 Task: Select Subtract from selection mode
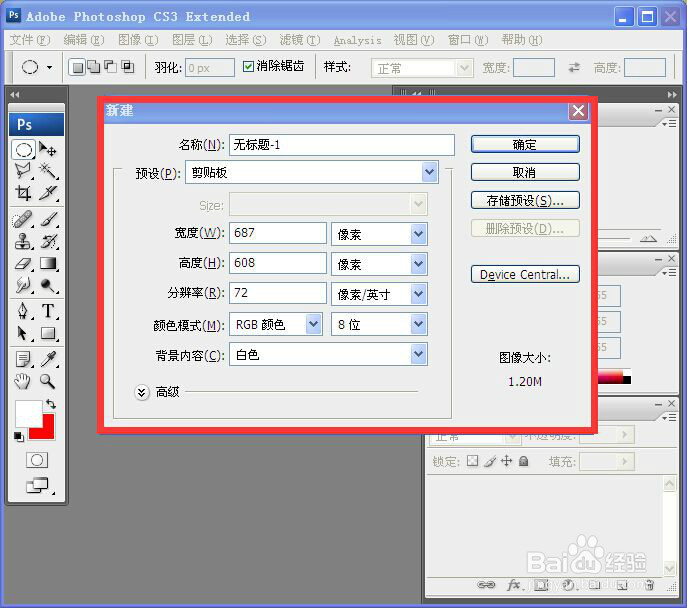(x=110, y=67)
